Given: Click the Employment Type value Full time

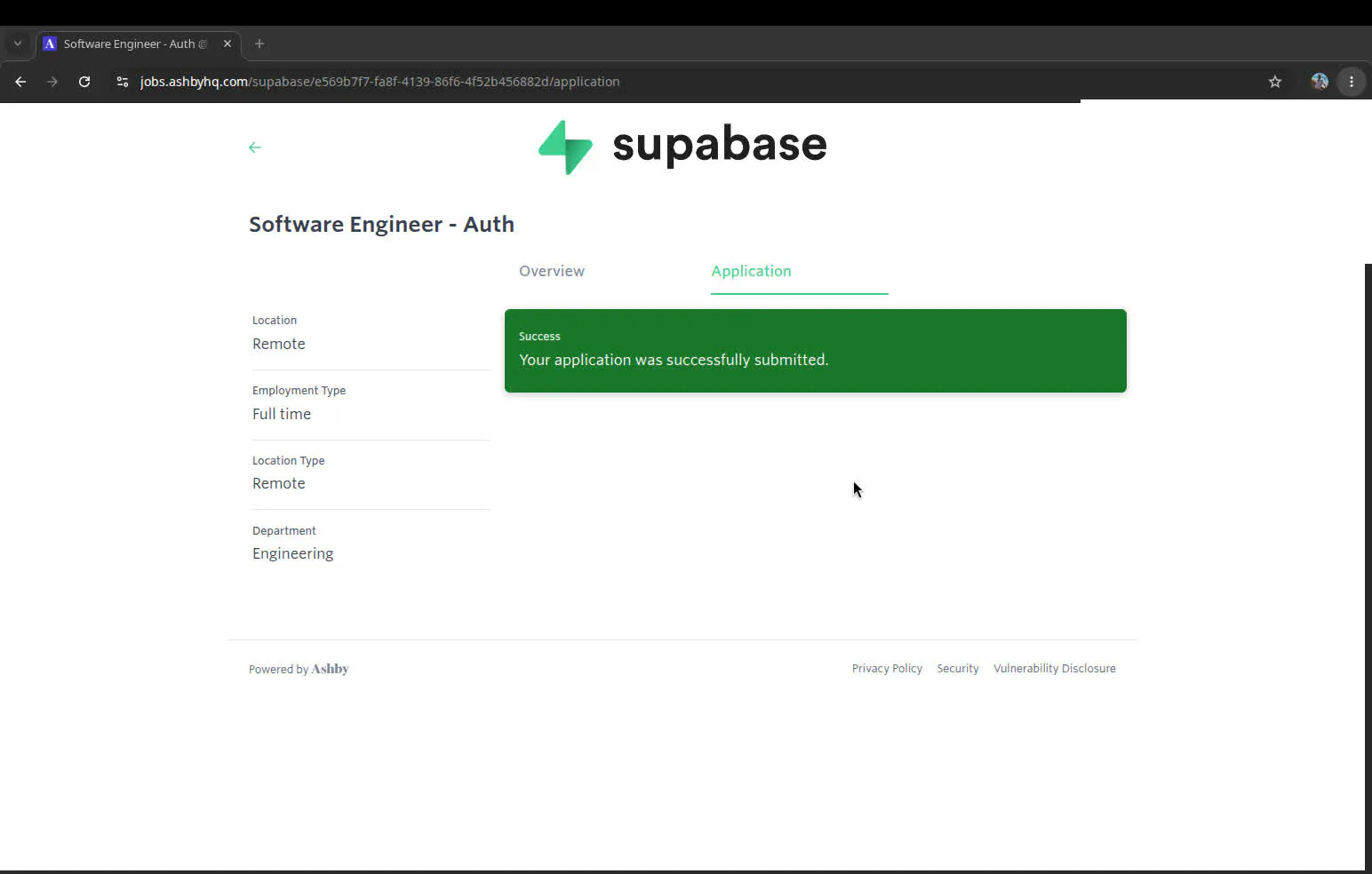Looking at the screenshot, I should 282,414.
